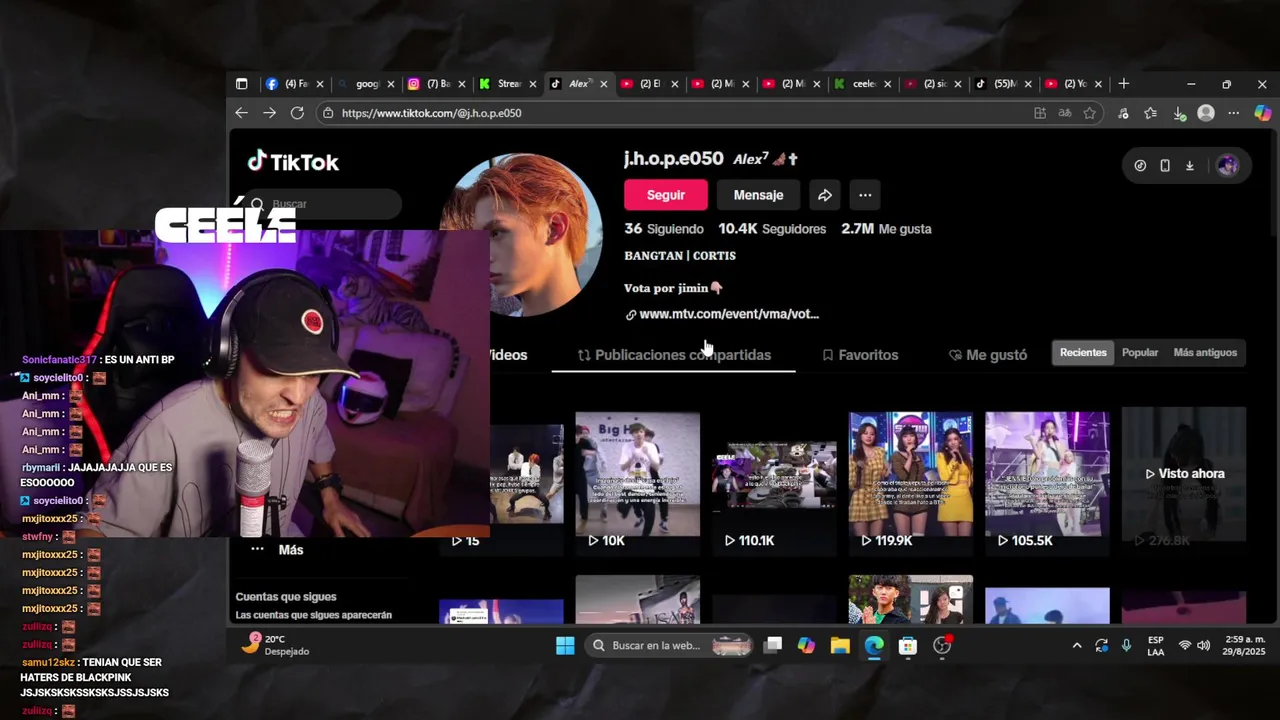Open Microsoft Store from taskbar

(908, 646)
